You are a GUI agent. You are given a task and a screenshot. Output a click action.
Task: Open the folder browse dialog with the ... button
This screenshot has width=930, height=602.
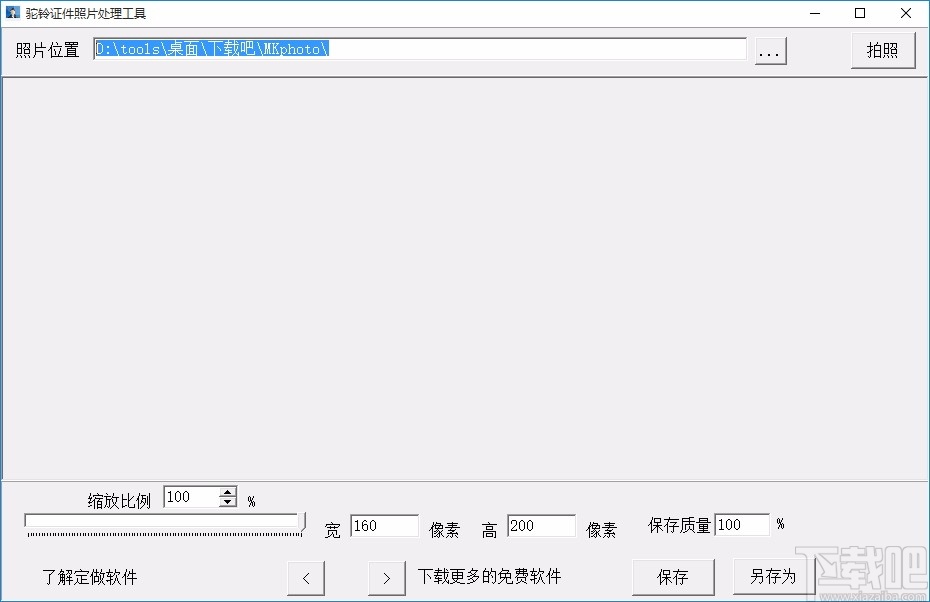tap(770, 50)
